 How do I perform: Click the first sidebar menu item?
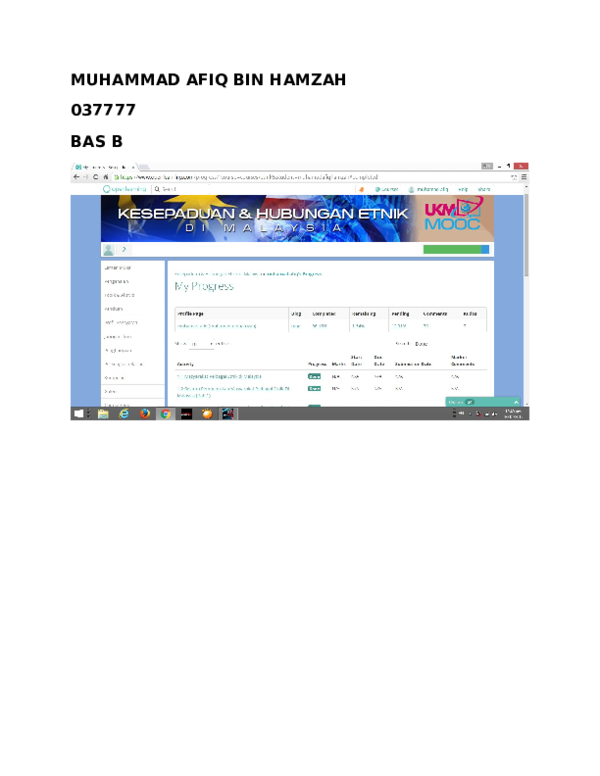(118, 268)
